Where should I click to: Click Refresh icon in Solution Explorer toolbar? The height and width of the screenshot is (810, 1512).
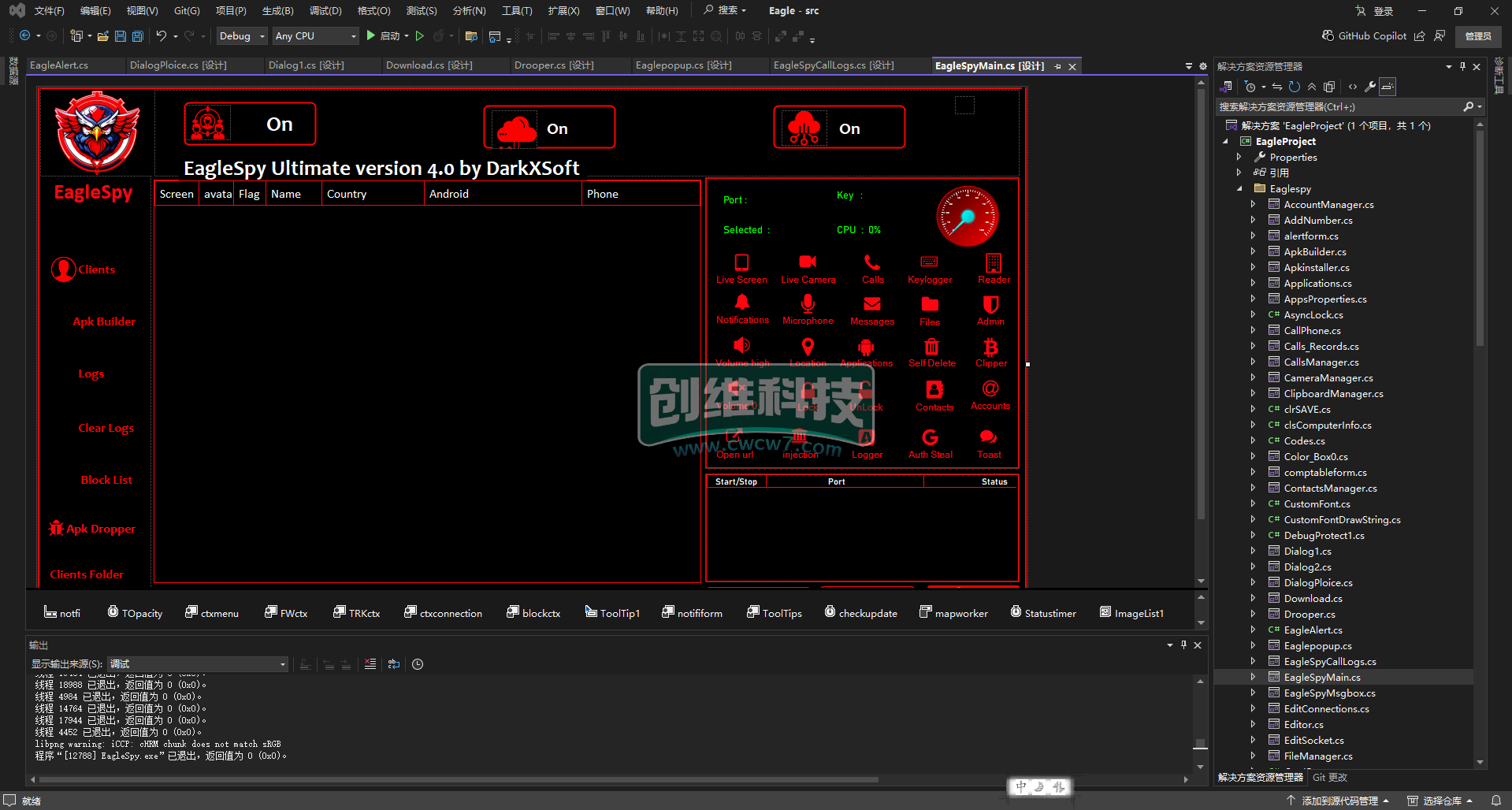coord(1294,87)
